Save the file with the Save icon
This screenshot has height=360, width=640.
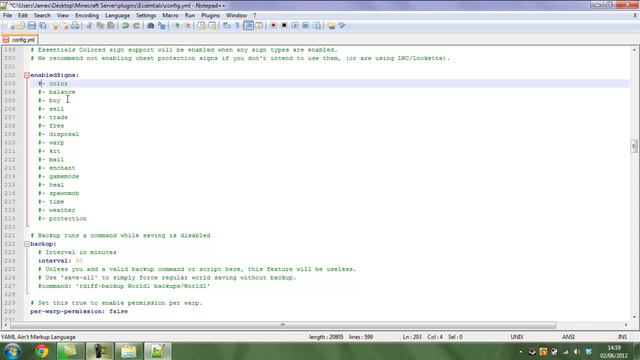click(32, 26)
